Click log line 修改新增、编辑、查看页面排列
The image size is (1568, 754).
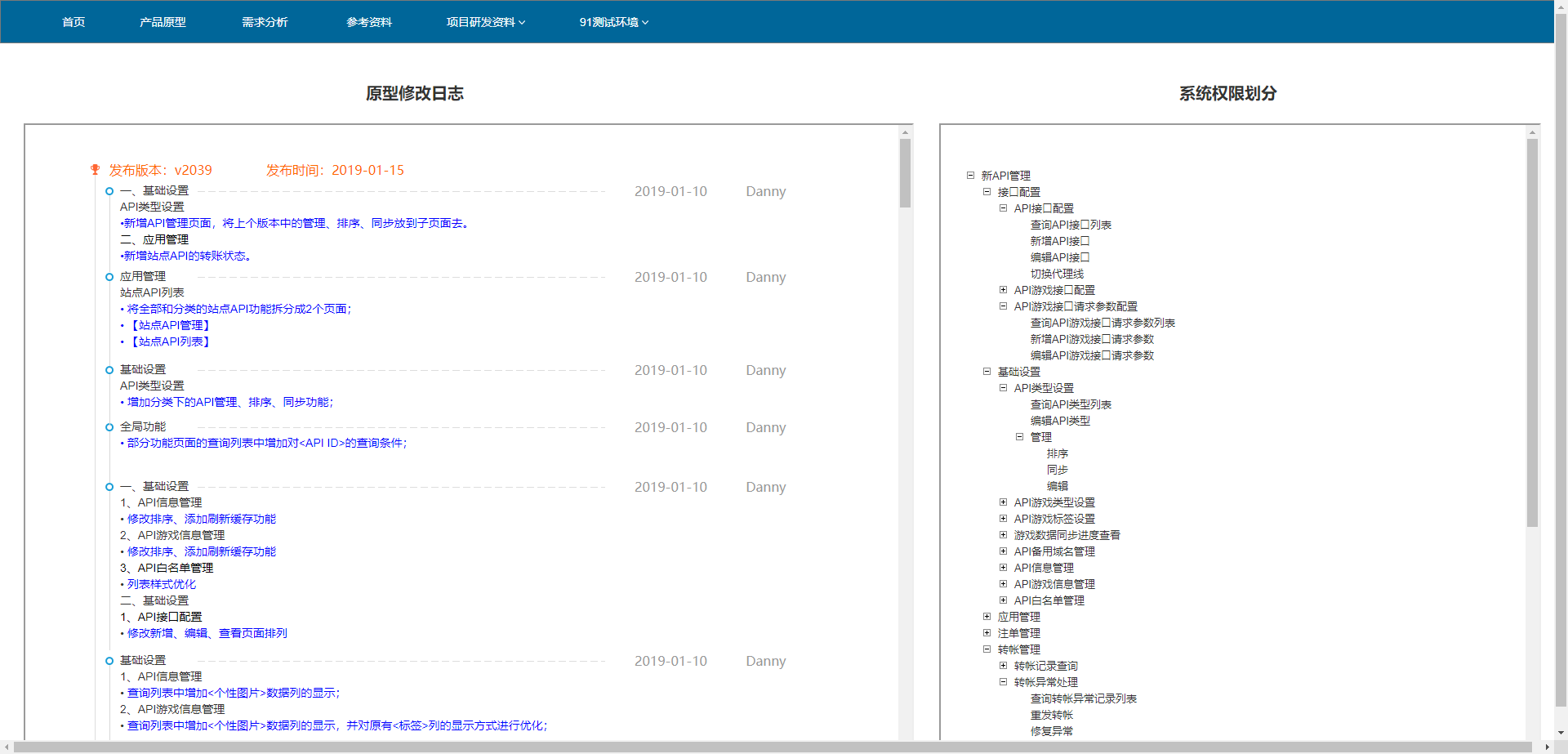pos(207,633)
